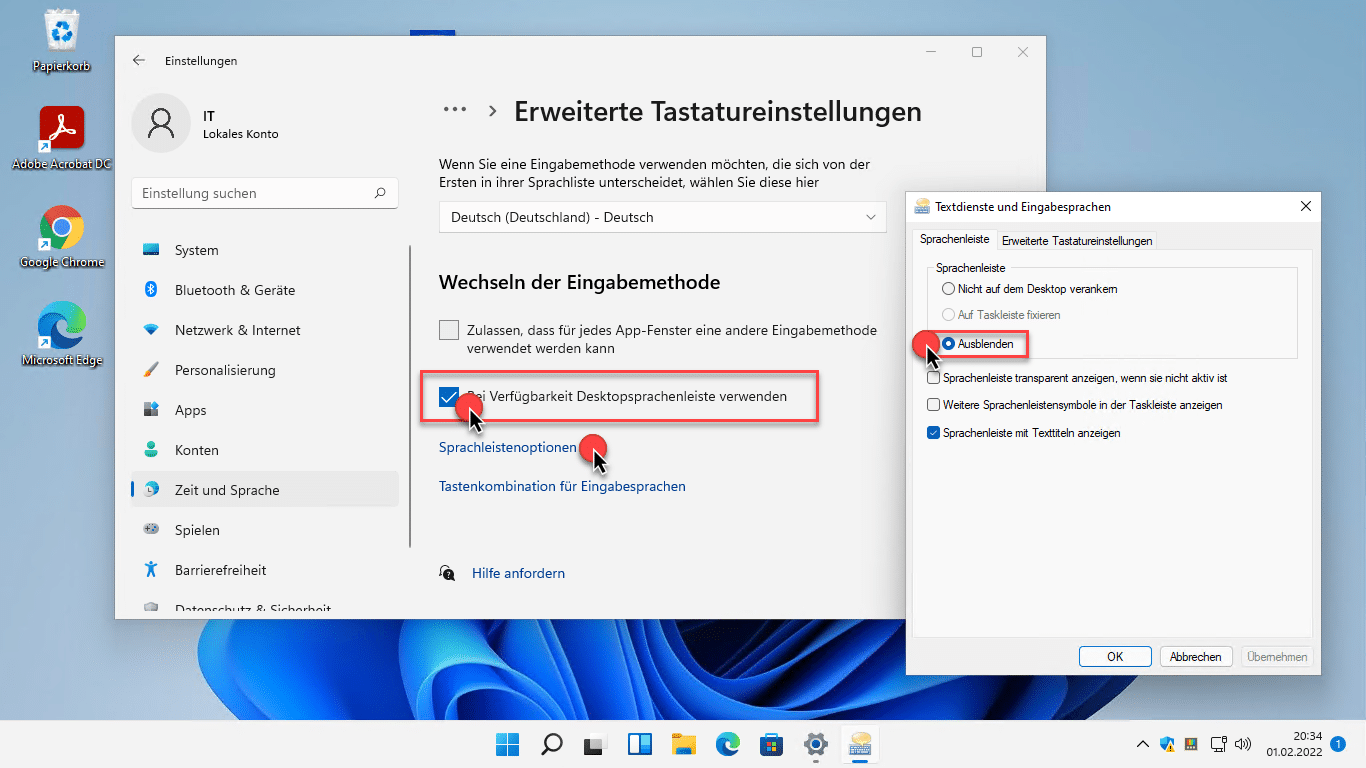The width and height of the screenshot is (1366, 768).
Task: Go back with the Einstellungen back arrow
Action: 139,60
